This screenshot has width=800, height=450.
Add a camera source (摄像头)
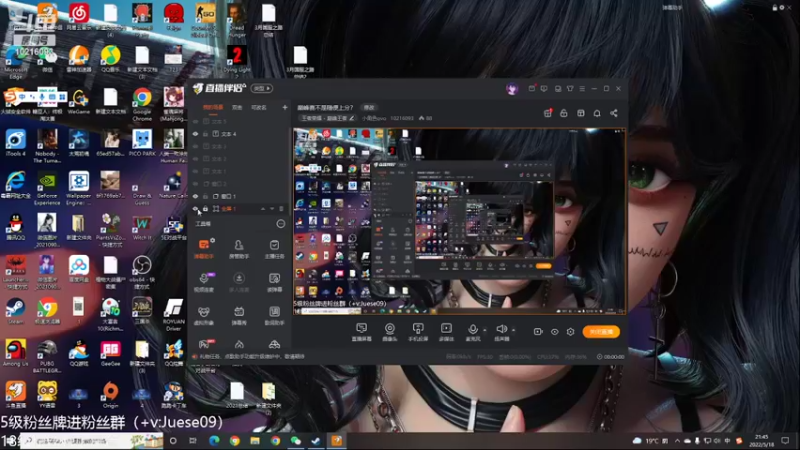coord(389,332)
